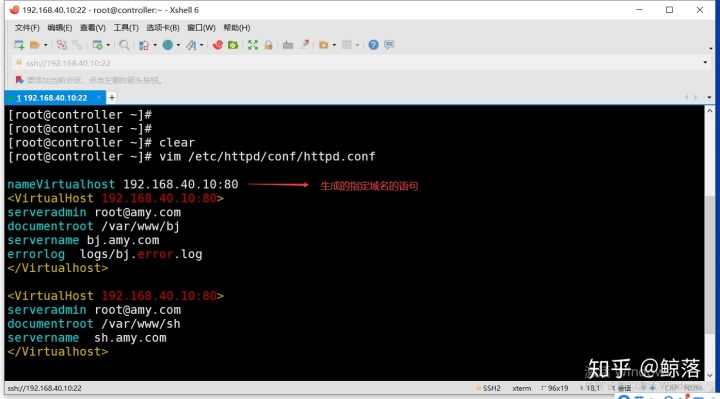The width and height of the screenshot is (720, 399).
Task: Click the toolbar overflow arrow at far right
Action: pos(710,48)
